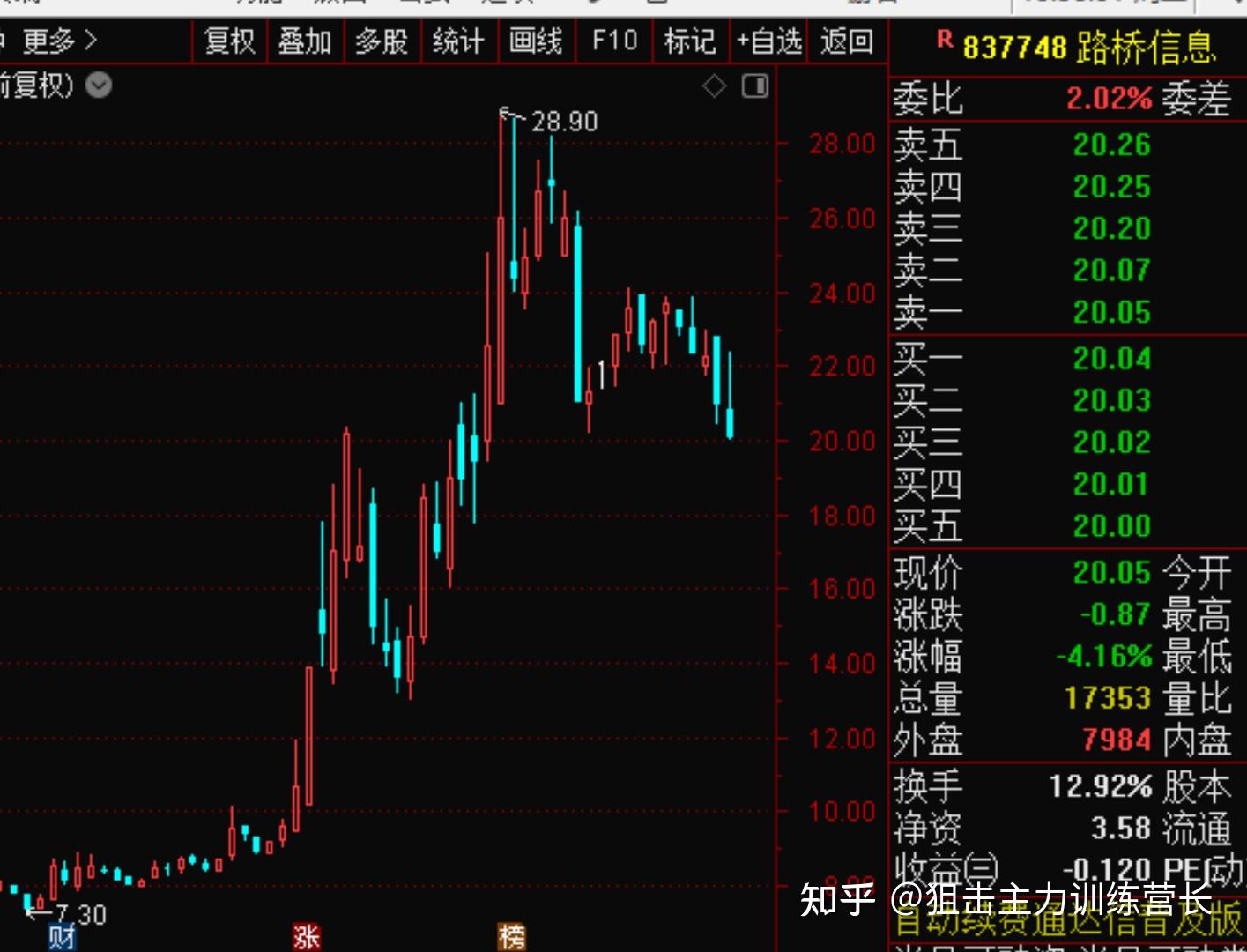The width and height of the screenshot is (1247, 952).
Task: Click the 委差 label
Action: point(1196,98)
